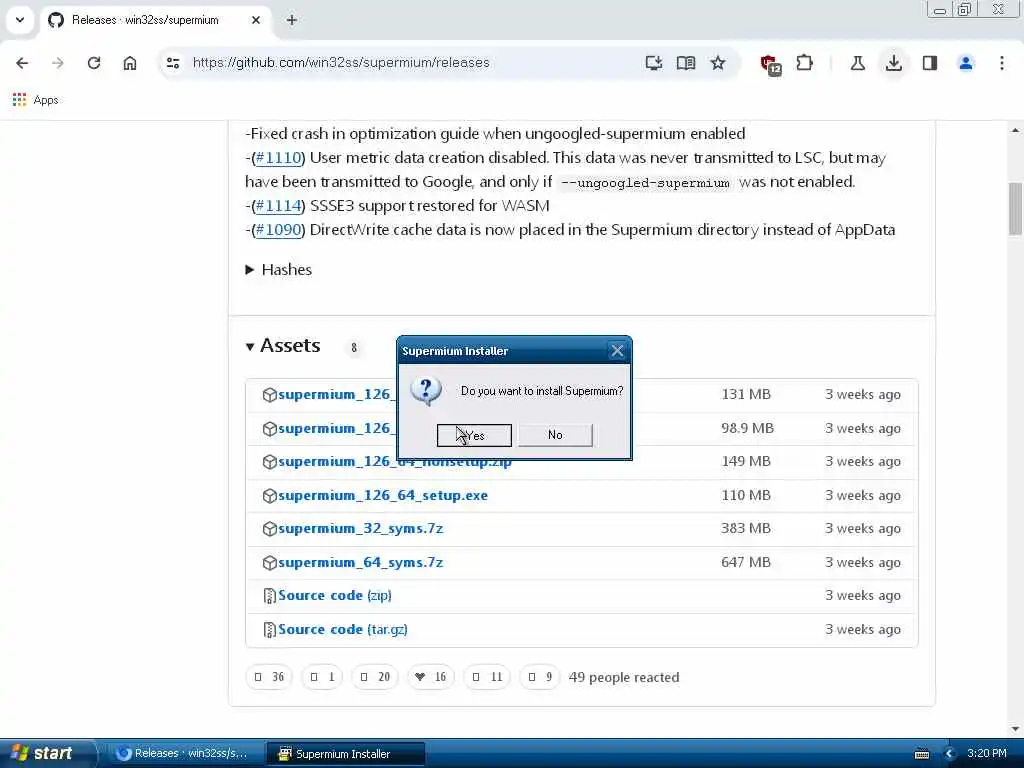The image size is (1024, 768).
Task: Close the Supermium Installer dialog
Action: [x=617, y=351]
